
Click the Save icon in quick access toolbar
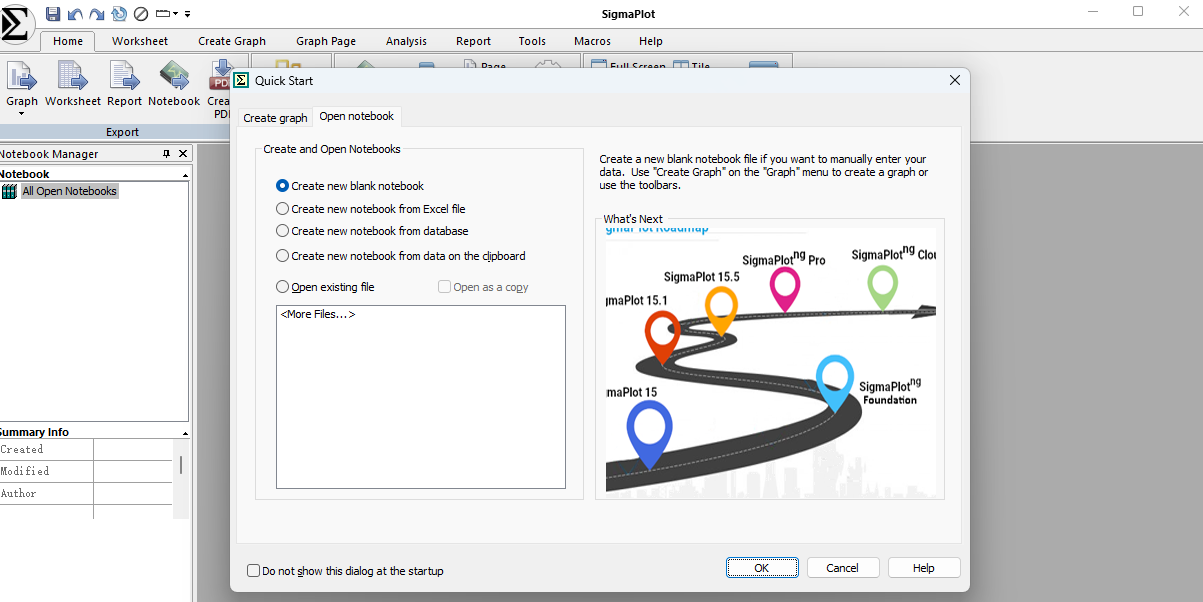[x=53, y=14]
